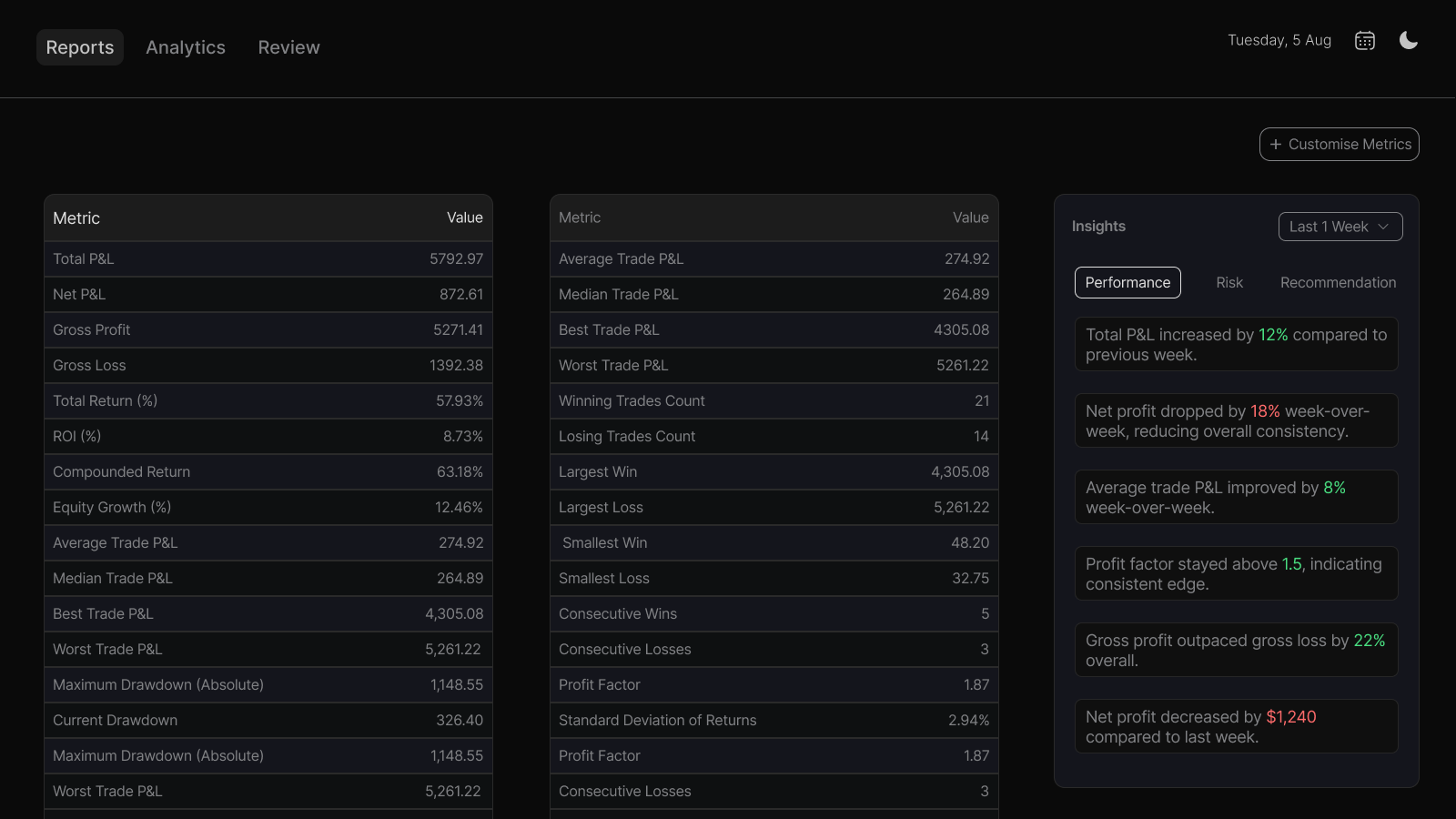Click the plus icon in Customise Metrics

[x=1276, y=145]
